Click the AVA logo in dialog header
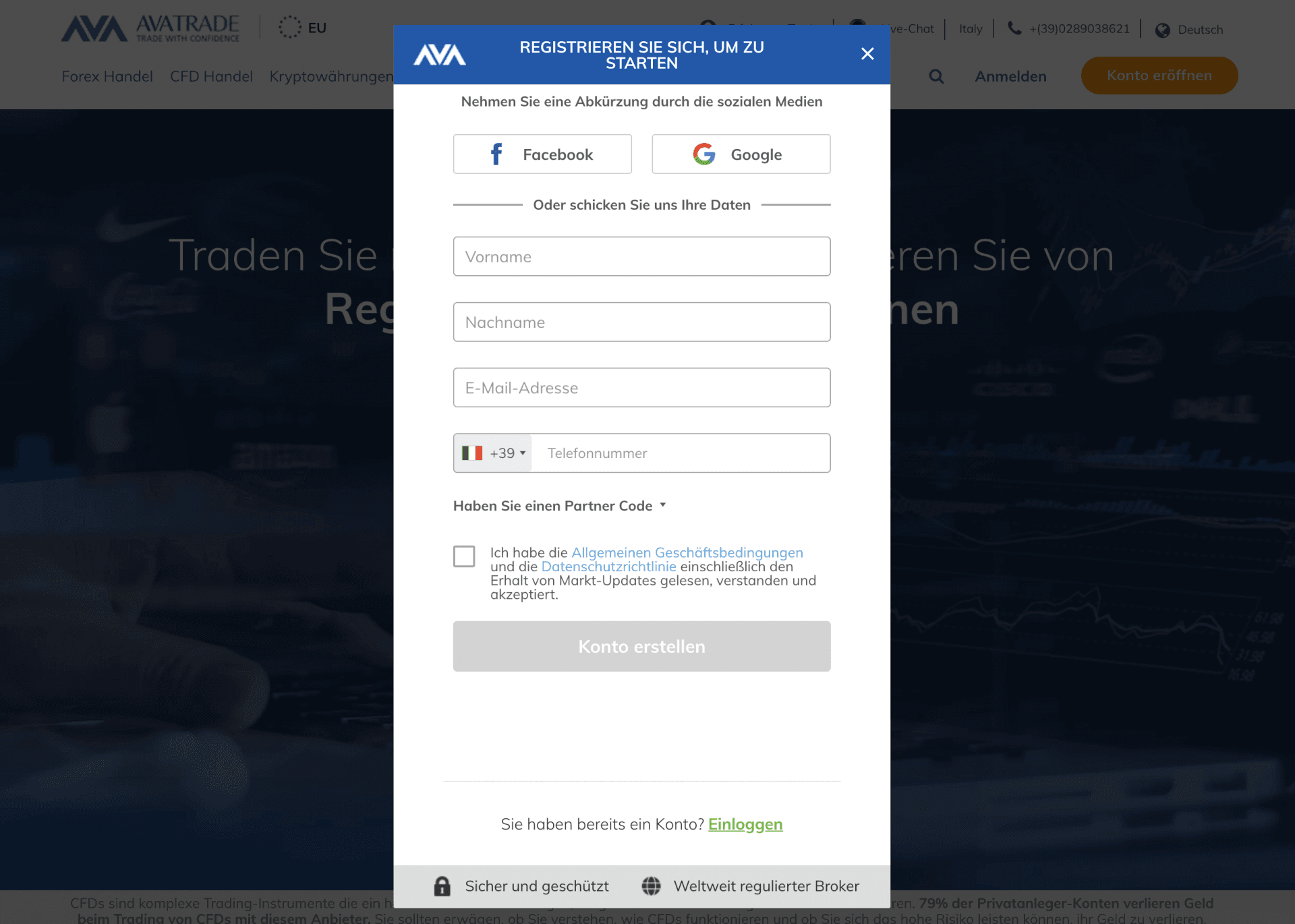 (440, 55)
